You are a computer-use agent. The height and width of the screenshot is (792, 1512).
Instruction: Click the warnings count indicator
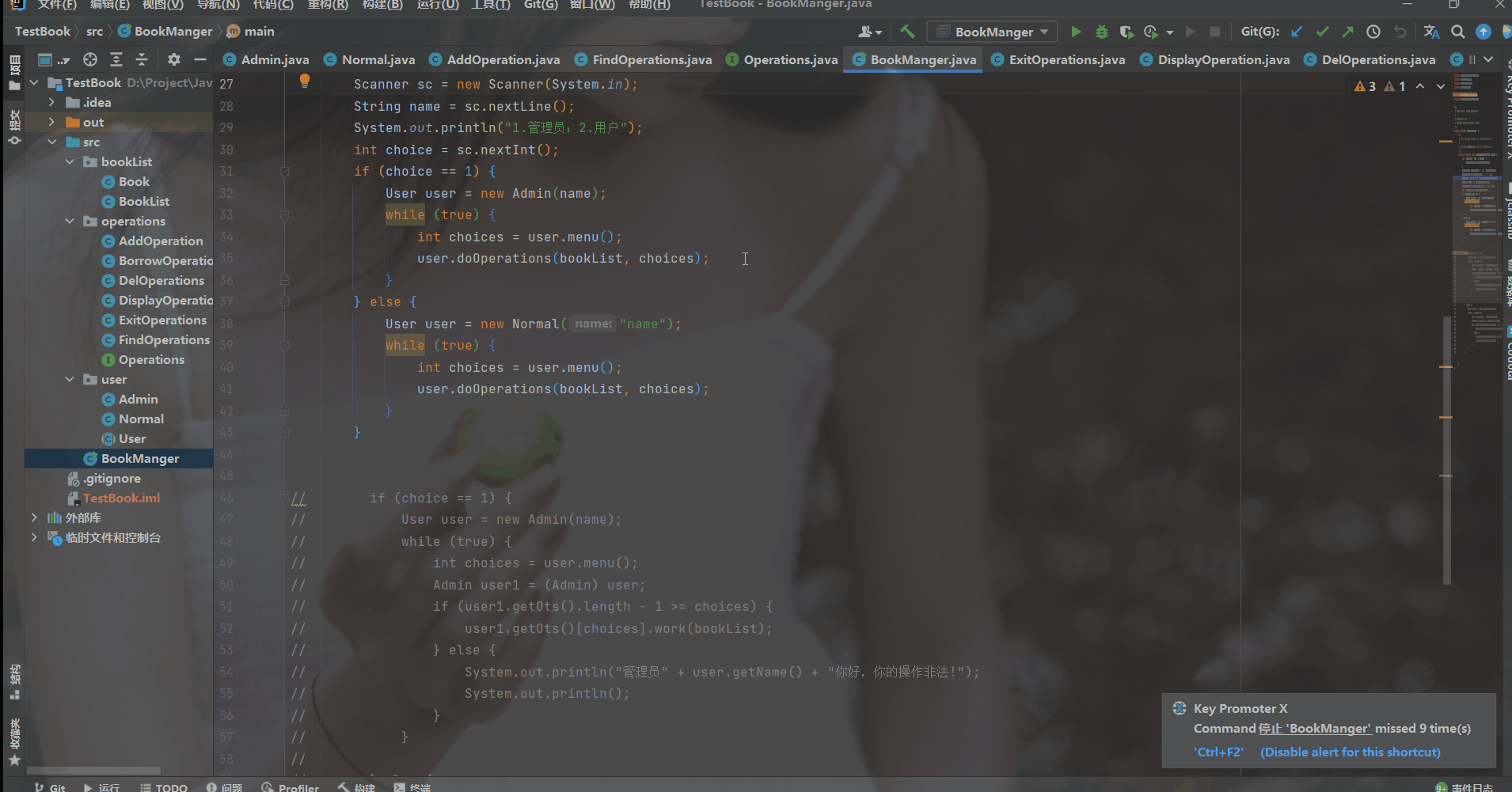click(x=1380, y=85)
